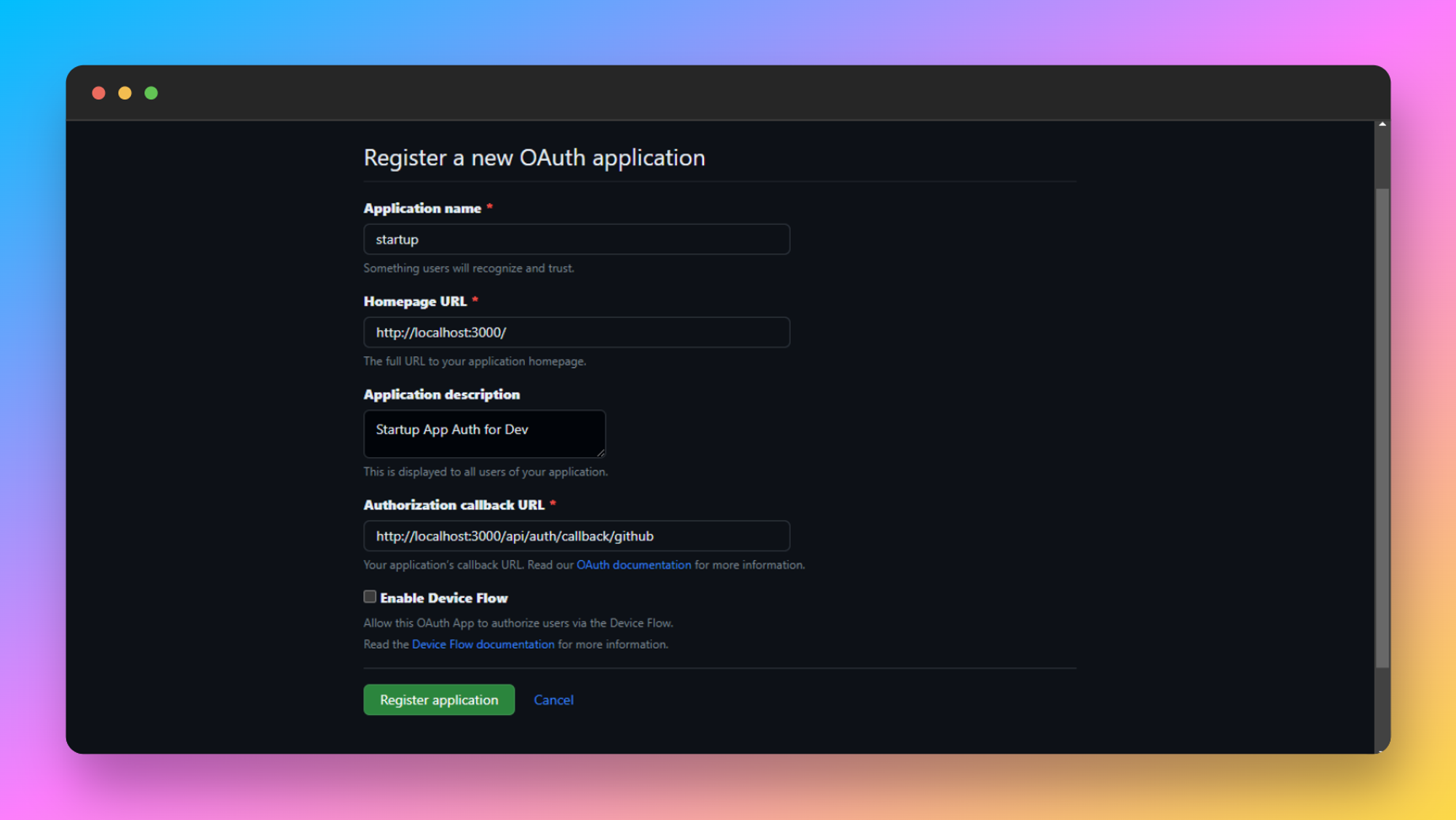This screenshot has height=820, width=1456.
Task: Click the required asterisk next to Application name
Action: pos(488,207)
